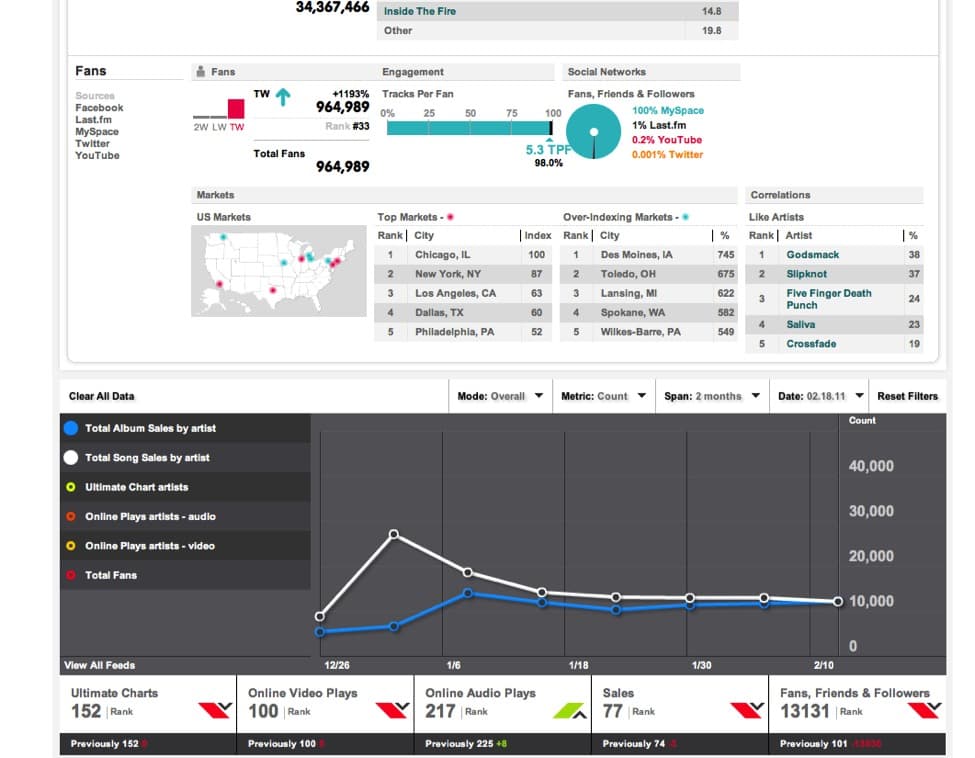The height and width of the screenshot is (758, 975).
Task: Click the 100% MySpace legend entry
Action: coord(668,110)
